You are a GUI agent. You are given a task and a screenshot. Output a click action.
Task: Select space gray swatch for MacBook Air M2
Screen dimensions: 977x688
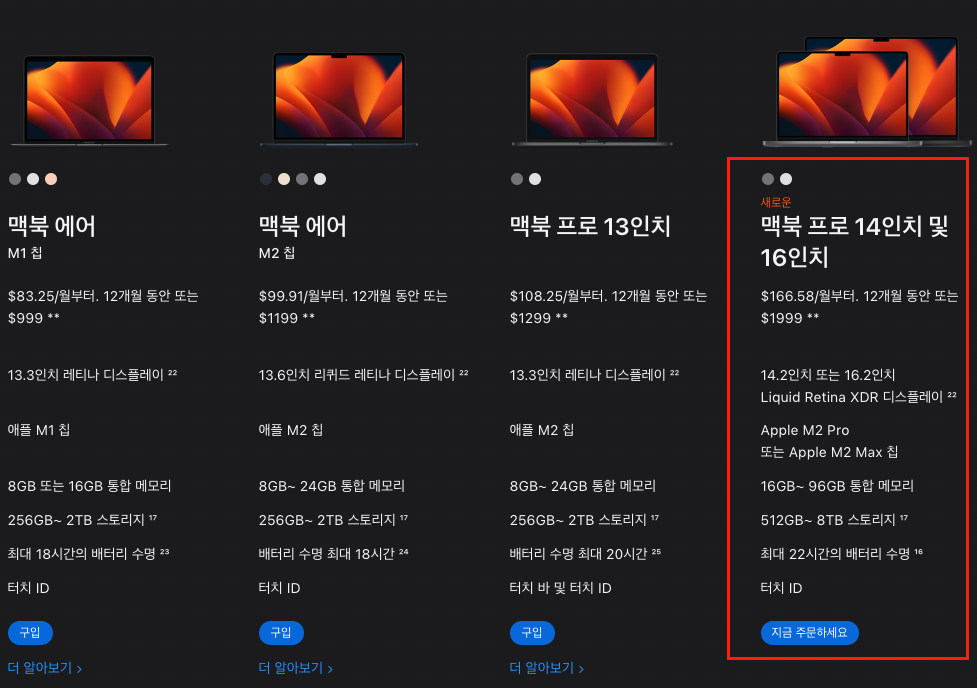302,179
